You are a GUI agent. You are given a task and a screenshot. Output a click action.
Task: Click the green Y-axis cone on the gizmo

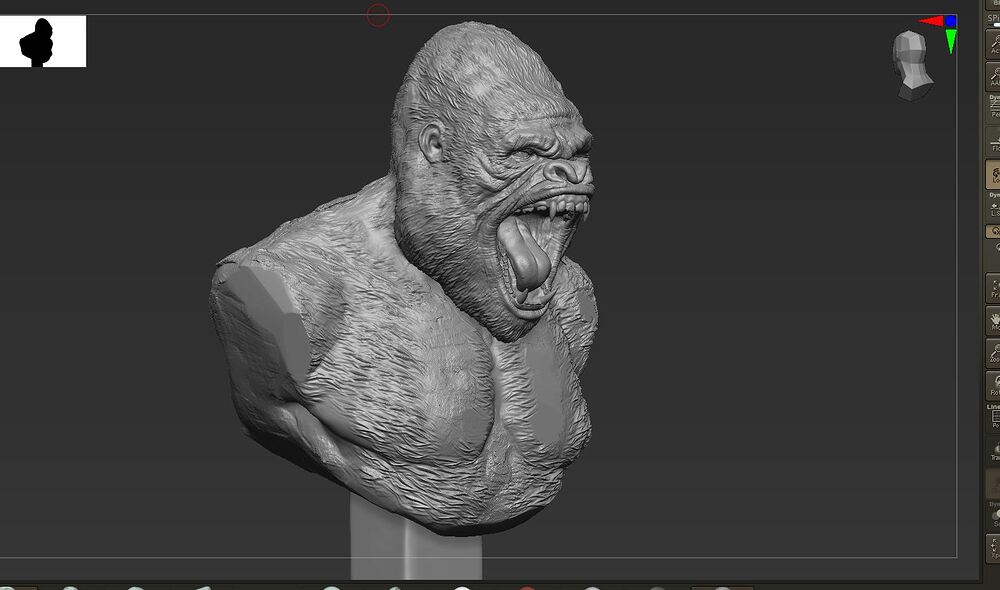(x=951, y=41)
